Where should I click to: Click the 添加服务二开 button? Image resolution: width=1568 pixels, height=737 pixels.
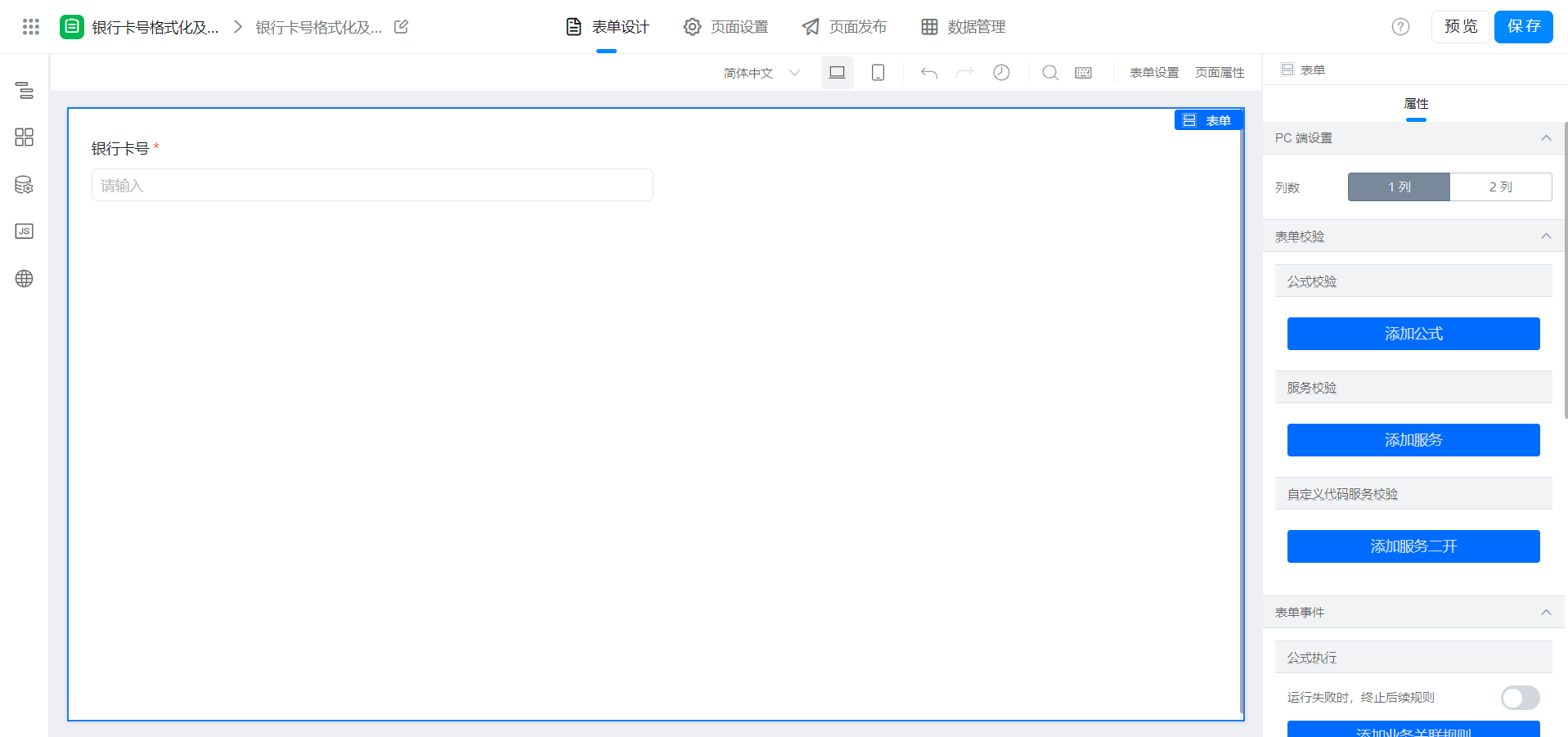click(x=1413, y=546)
